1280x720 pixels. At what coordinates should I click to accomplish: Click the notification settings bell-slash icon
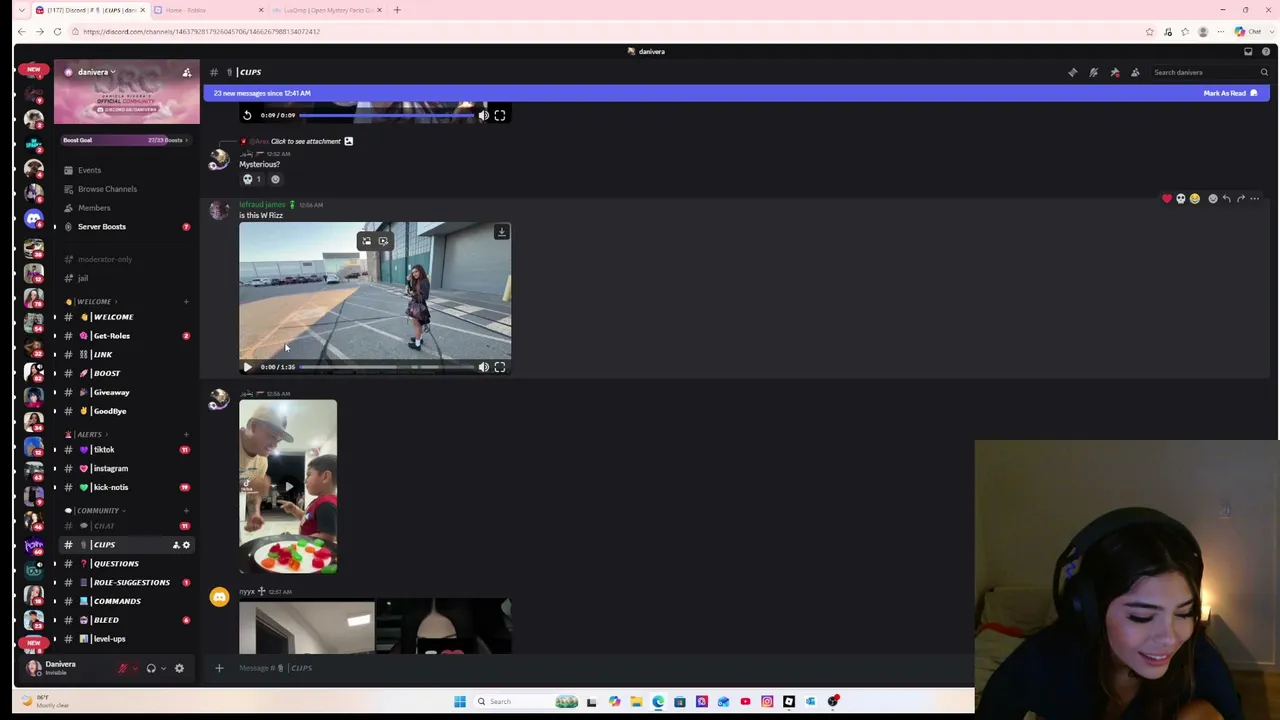tap(1094, 72)
